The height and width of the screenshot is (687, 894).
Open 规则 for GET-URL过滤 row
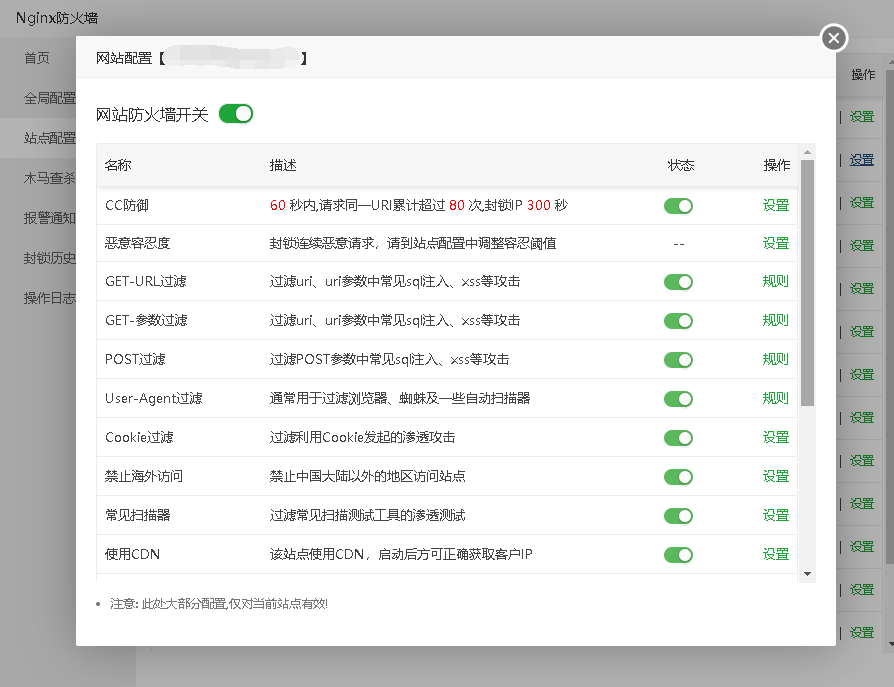coord(776,281)
